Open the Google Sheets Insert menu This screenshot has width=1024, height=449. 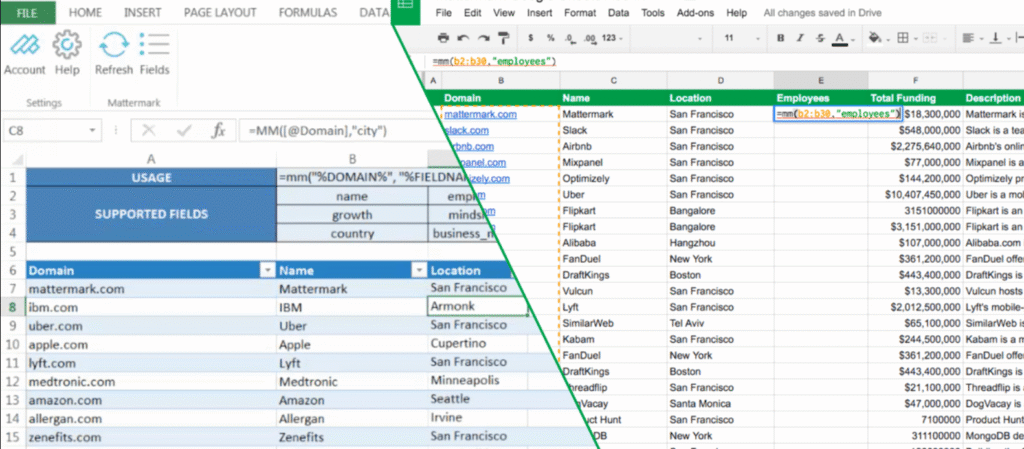point(539,13)
